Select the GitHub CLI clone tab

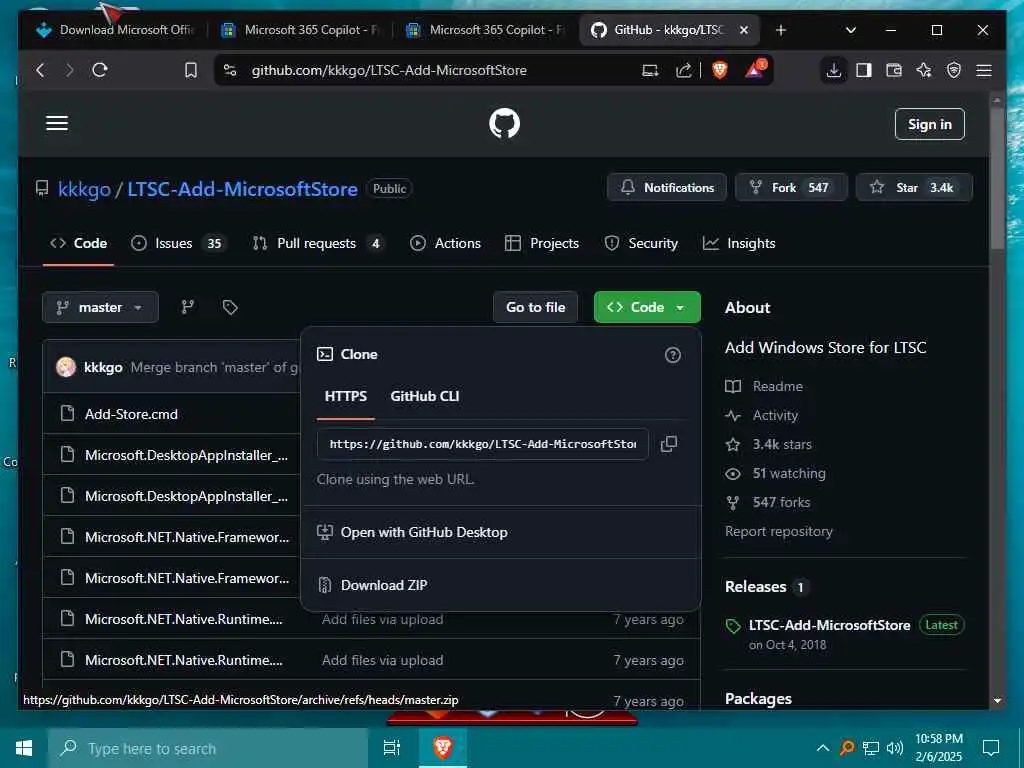click(424, 396)
